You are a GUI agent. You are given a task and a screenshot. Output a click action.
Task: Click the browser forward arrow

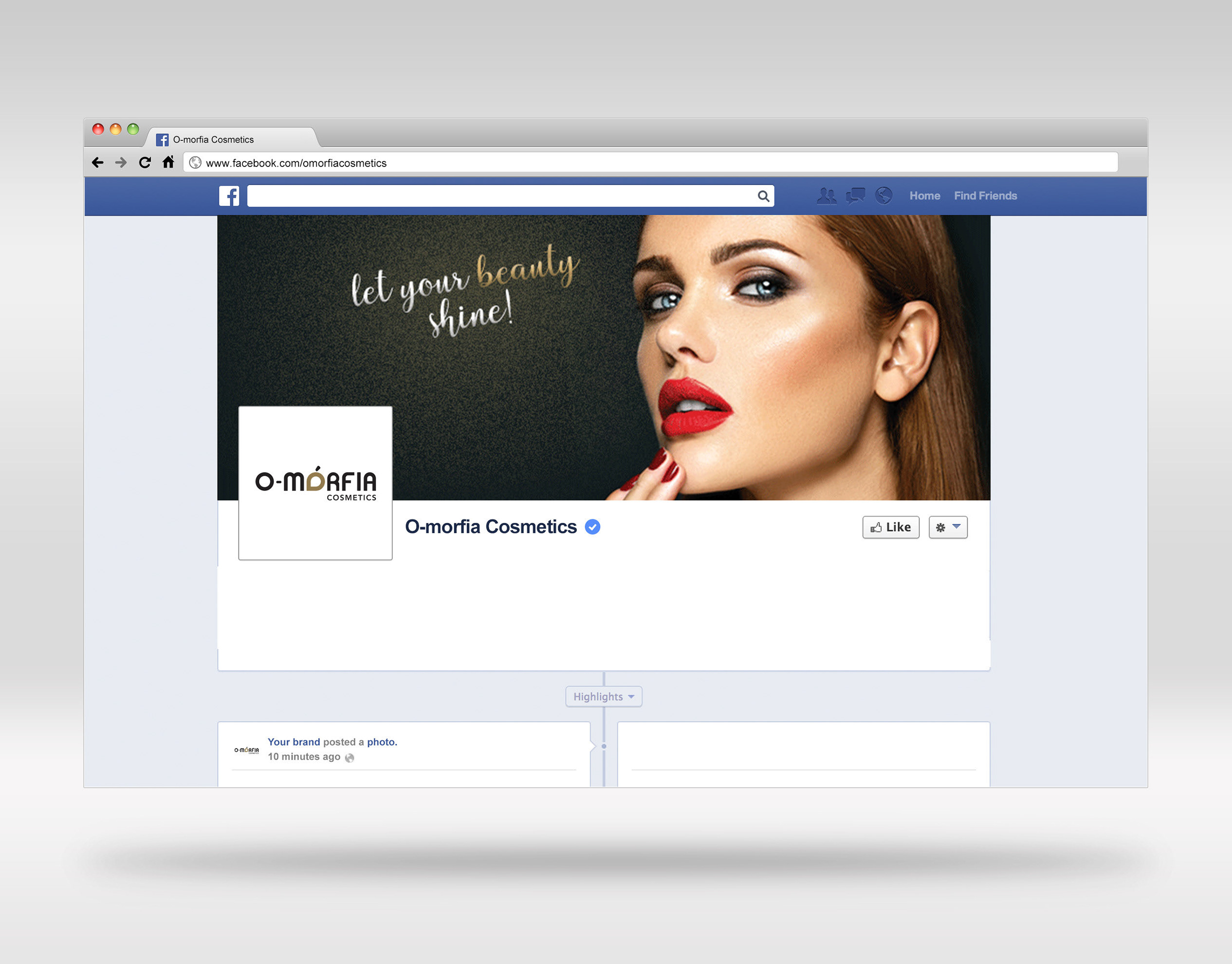(x=121, y=163)
